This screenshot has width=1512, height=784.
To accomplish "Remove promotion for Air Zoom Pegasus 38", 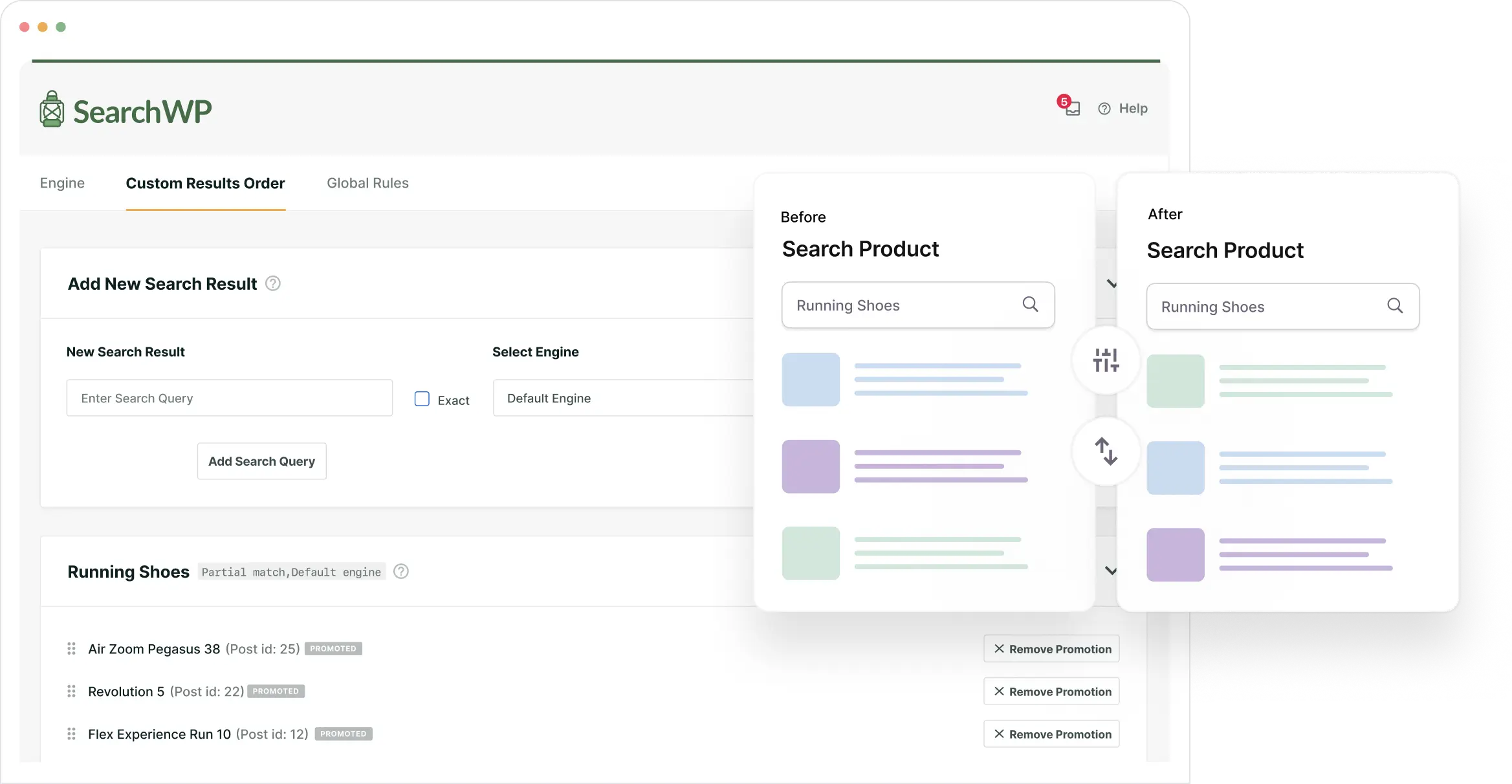I will pos(1051,648).
